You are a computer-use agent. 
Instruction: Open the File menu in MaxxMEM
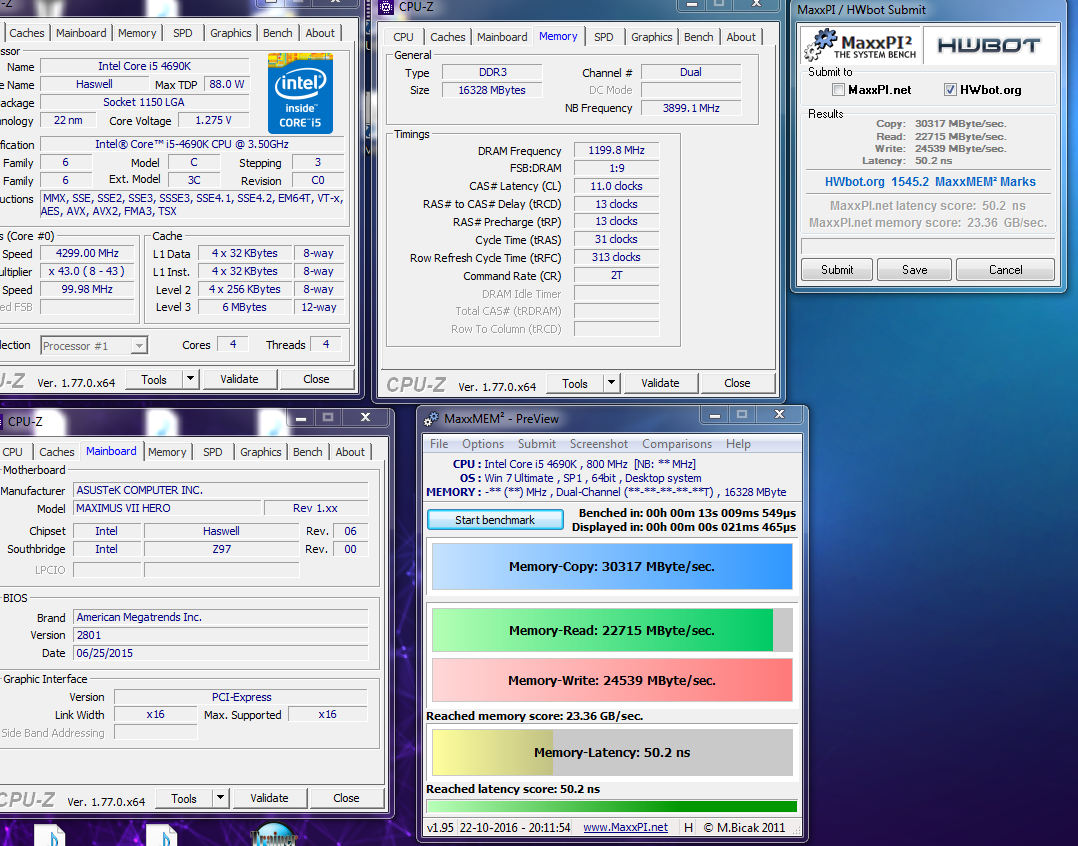[439, 444]
